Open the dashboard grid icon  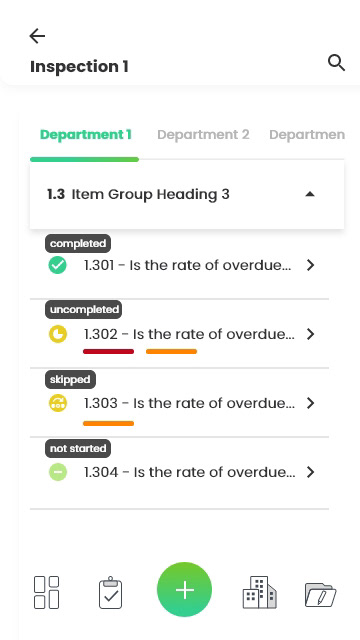tap(47, 592)
